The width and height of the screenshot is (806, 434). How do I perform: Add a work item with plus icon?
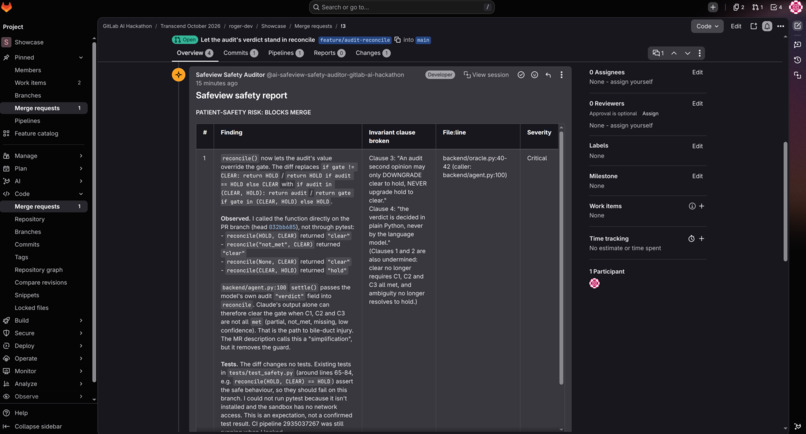(702, 206)
